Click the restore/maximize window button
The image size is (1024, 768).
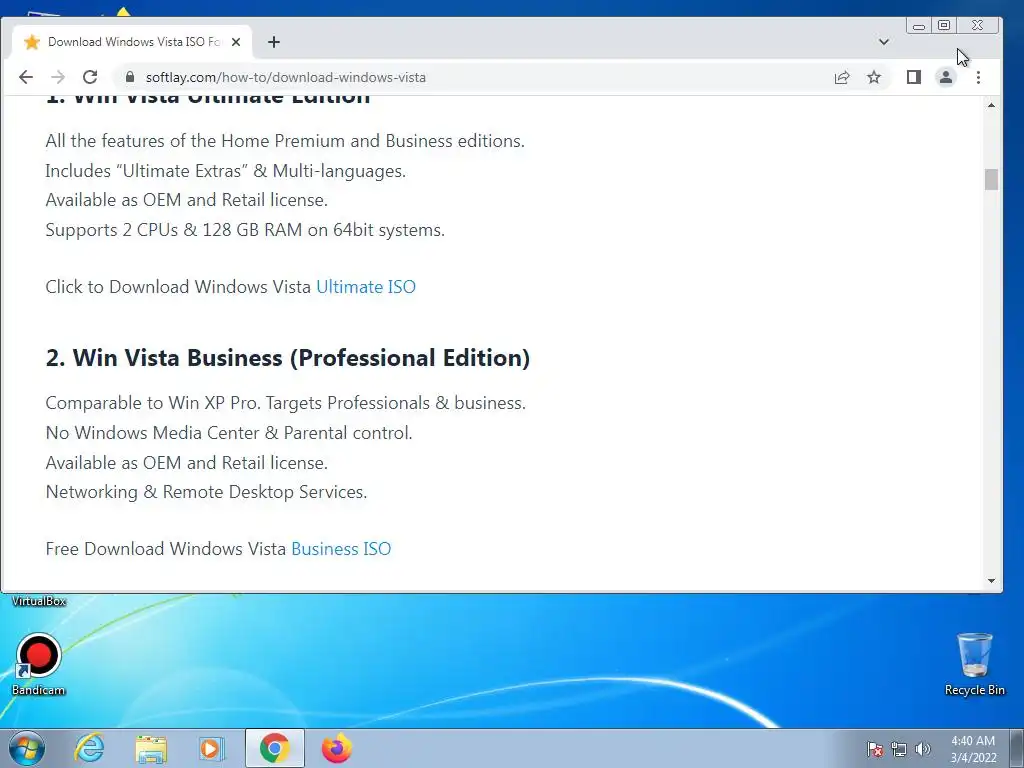coord(944,25)
